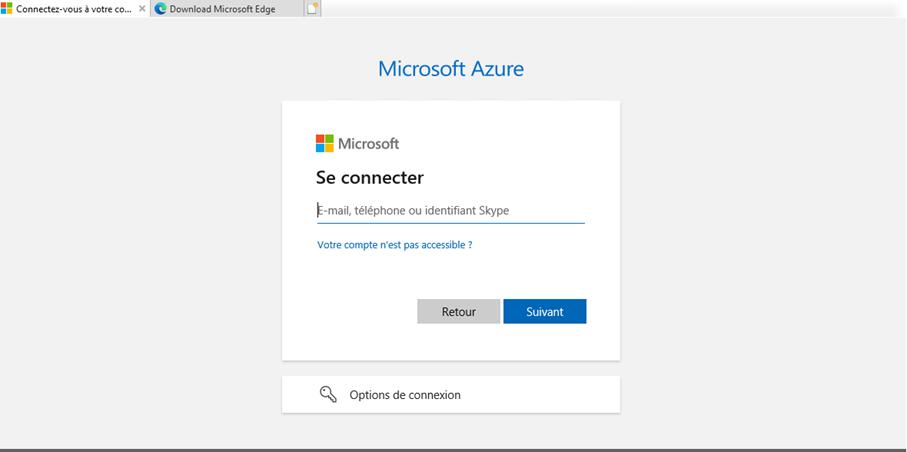Click the Microsoft Azure heading
Viewport: 907px width, 452px height.
point(451,69)
